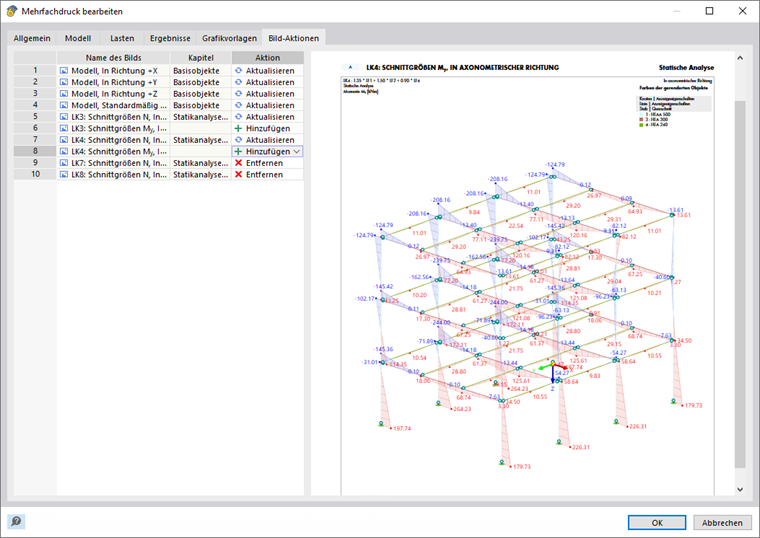Select row number 10 header
The height and width of the screenshot is (538, 760).
click(x=35, y=174)
